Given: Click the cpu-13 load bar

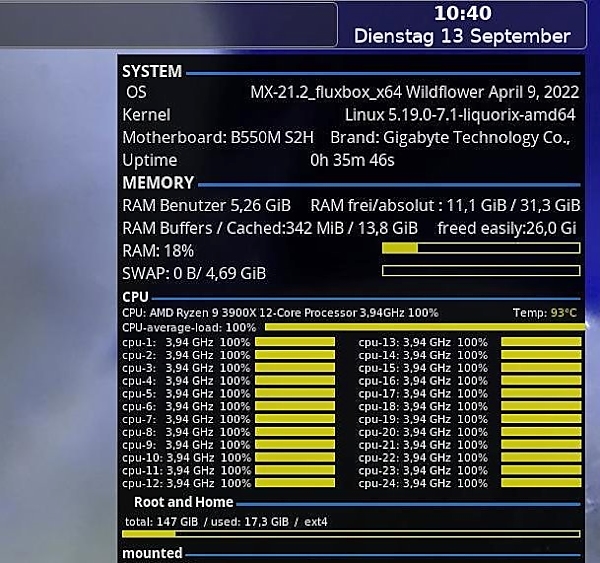Looking at the screenshot, I should (x=540, y=342).
